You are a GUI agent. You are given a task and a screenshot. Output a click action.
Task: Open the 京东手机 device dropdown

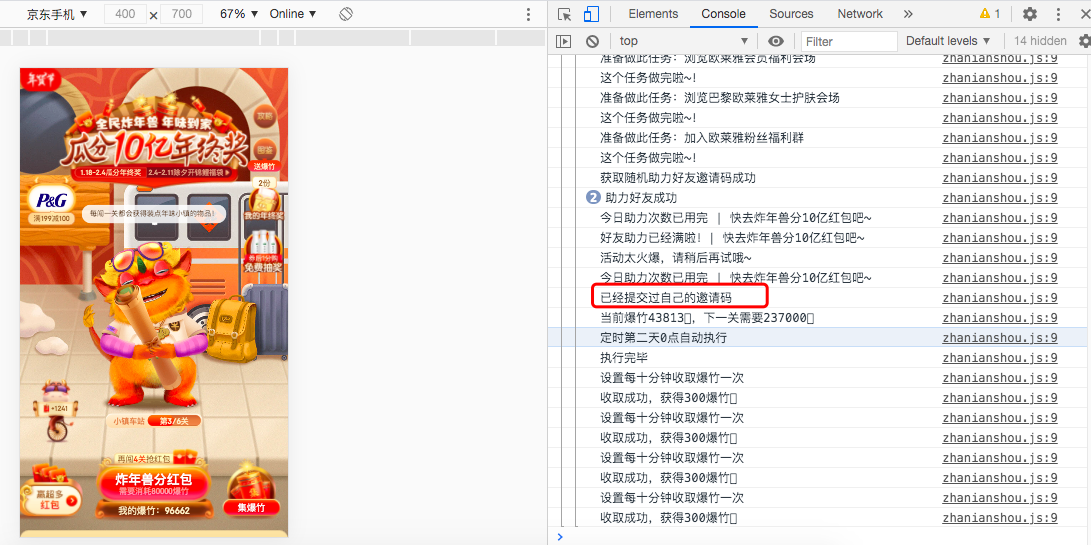click(58, 14)
